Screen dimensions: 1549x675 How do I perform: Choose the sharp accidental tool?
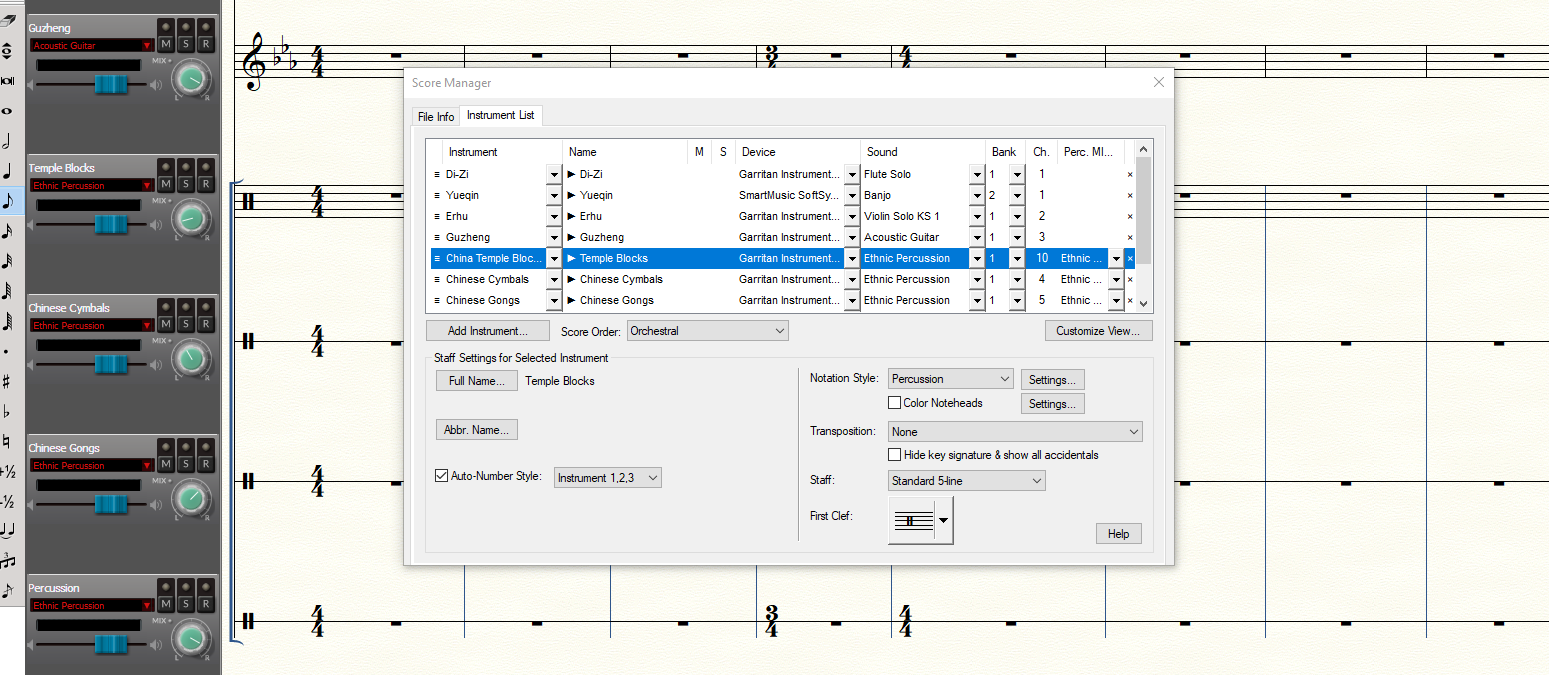tap(7, 381)
